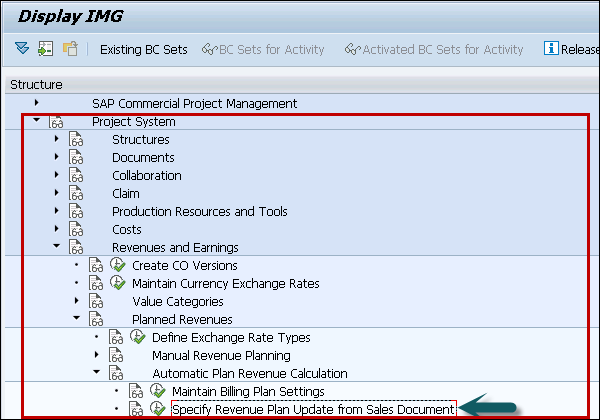Expand Manual Revenue Planning node
This screenshot has width=600, height=420.
[96, 355]
